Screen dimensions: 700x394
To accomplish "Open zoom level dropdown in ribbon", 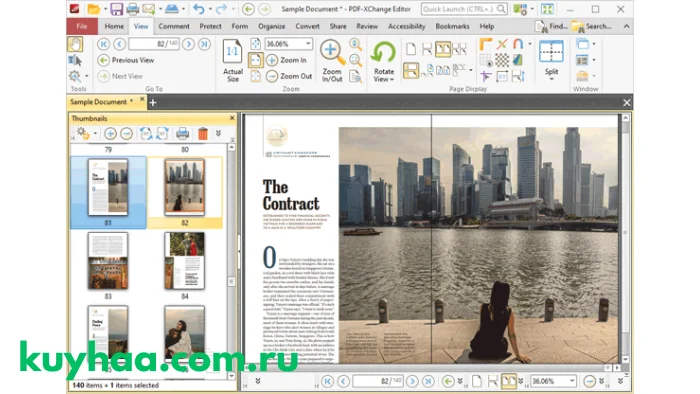I will pos(308,44).
